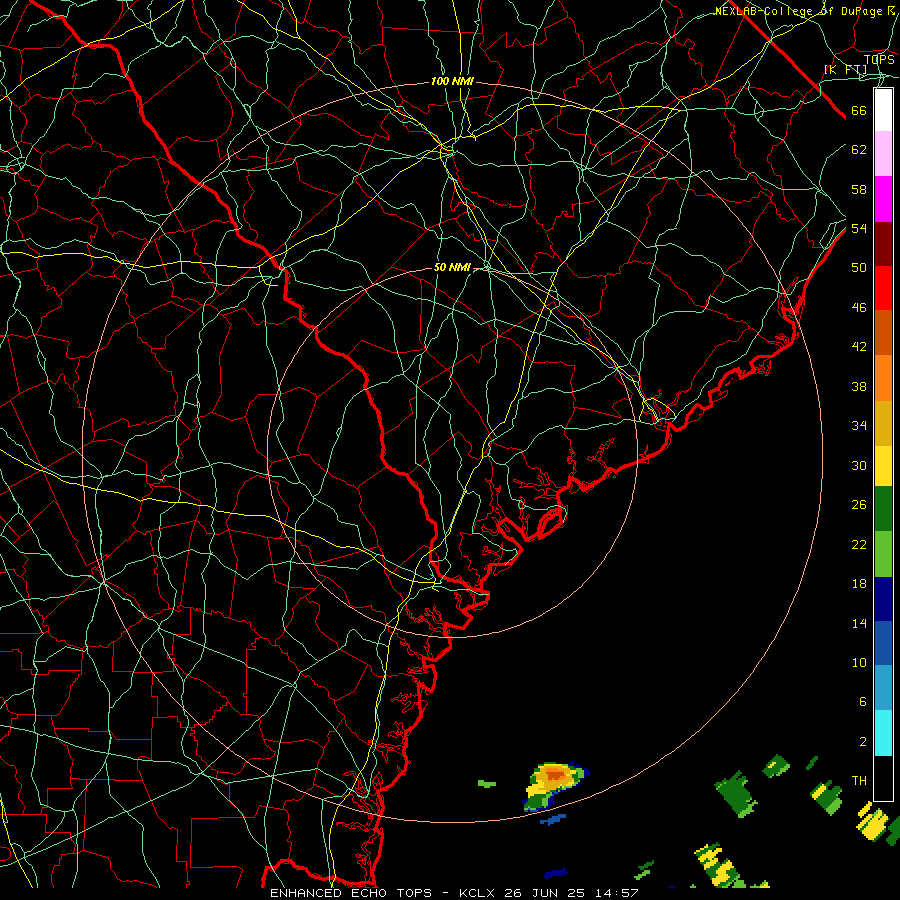The width and height of the screenshot is (900, 900).
Task: Click the bright red 46-50 kft swatch
Action: point(883,288)
